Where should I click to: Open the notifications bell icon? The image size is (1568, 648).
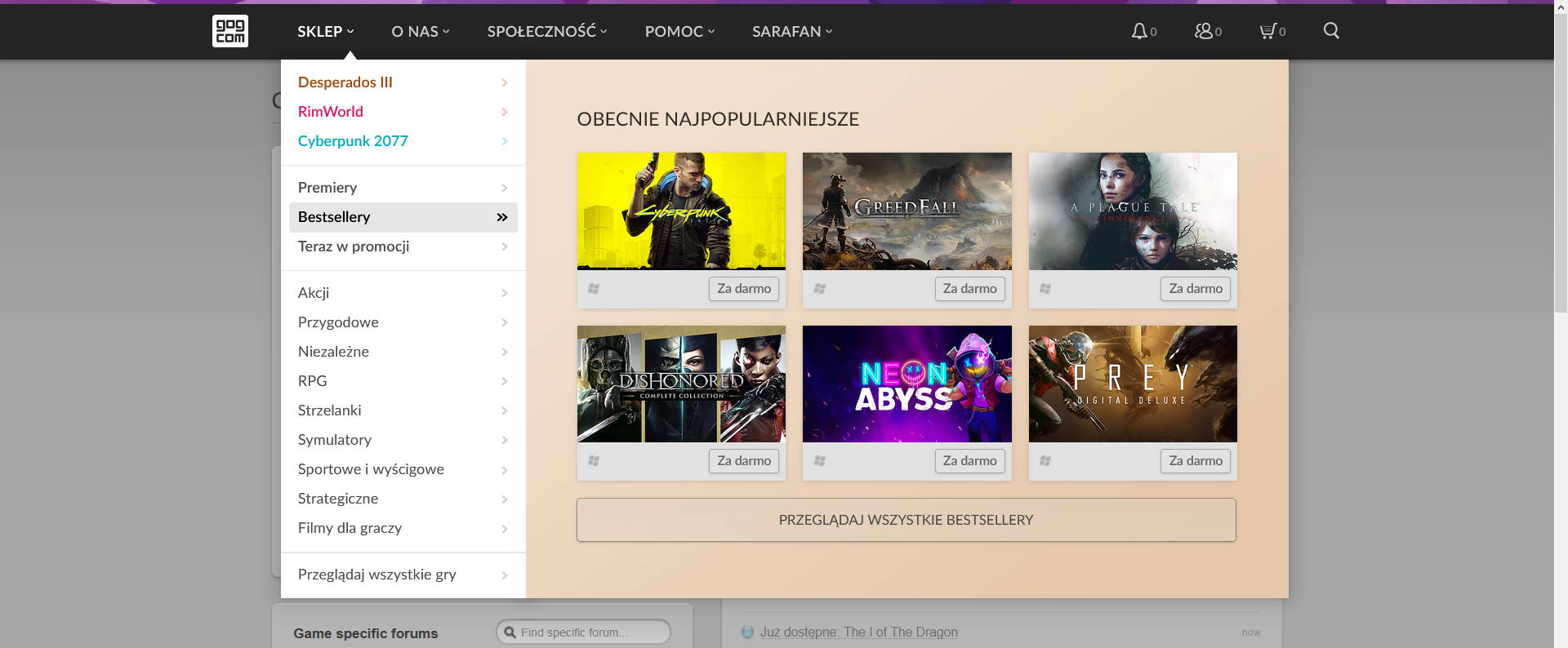tap(1139, 31)
